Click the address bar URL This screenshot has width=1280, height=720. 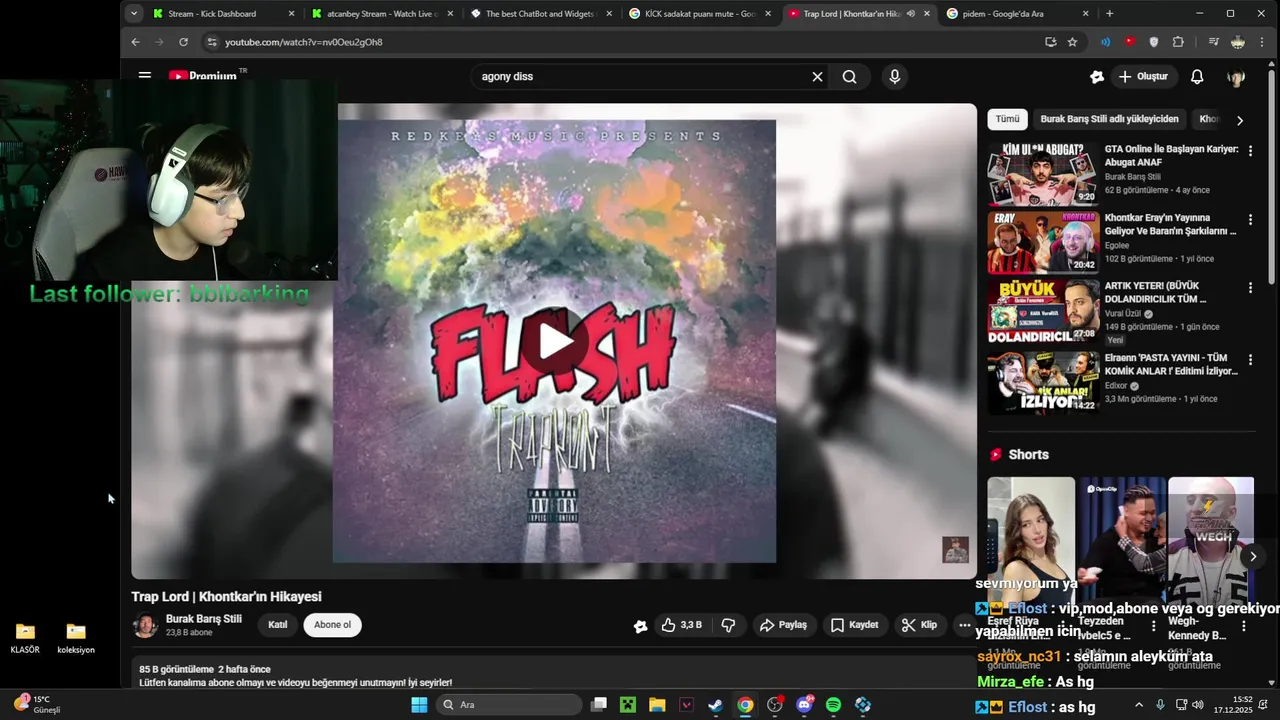304,42
